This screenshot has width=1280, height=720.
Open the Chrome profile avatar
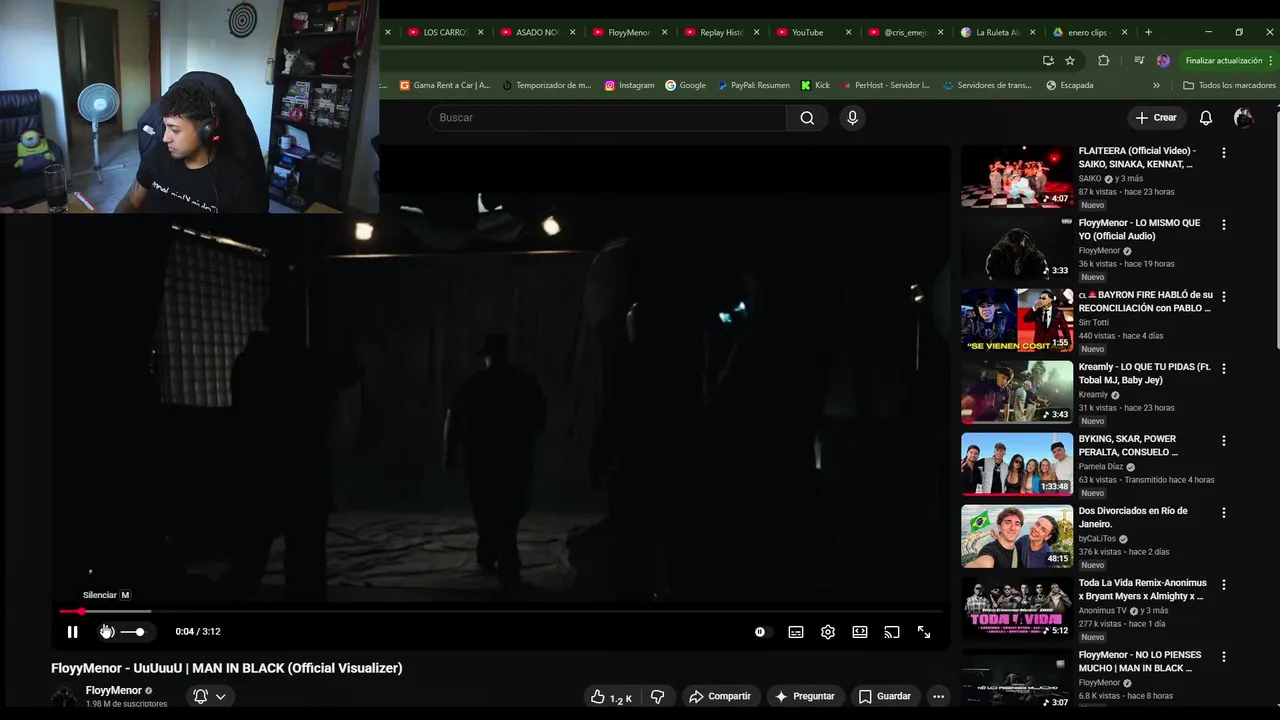coord(1163,60)
